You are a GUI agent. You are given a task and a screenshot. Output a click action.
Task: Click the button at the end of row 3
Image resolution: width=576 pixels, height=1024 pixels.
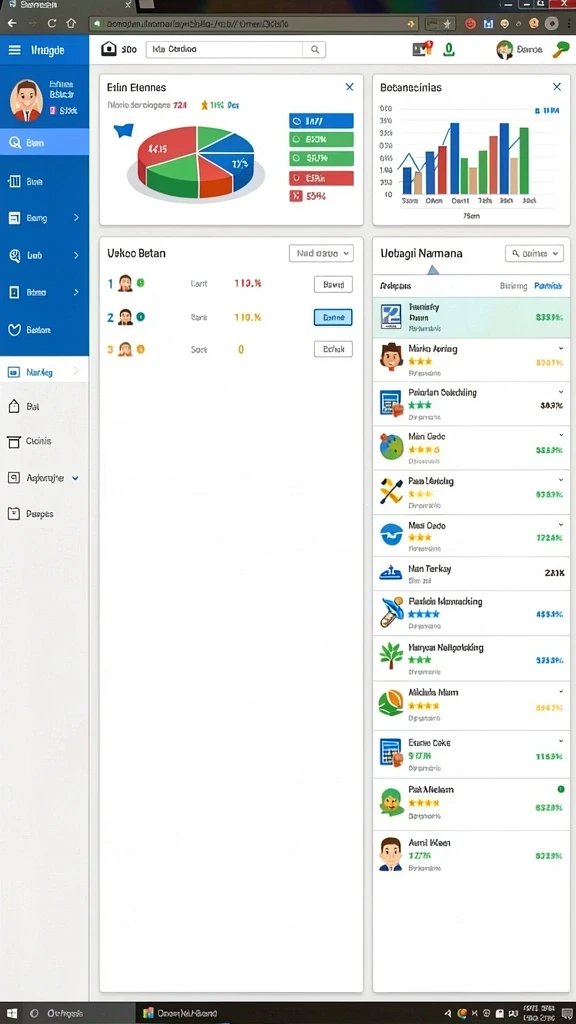point(333,349)
